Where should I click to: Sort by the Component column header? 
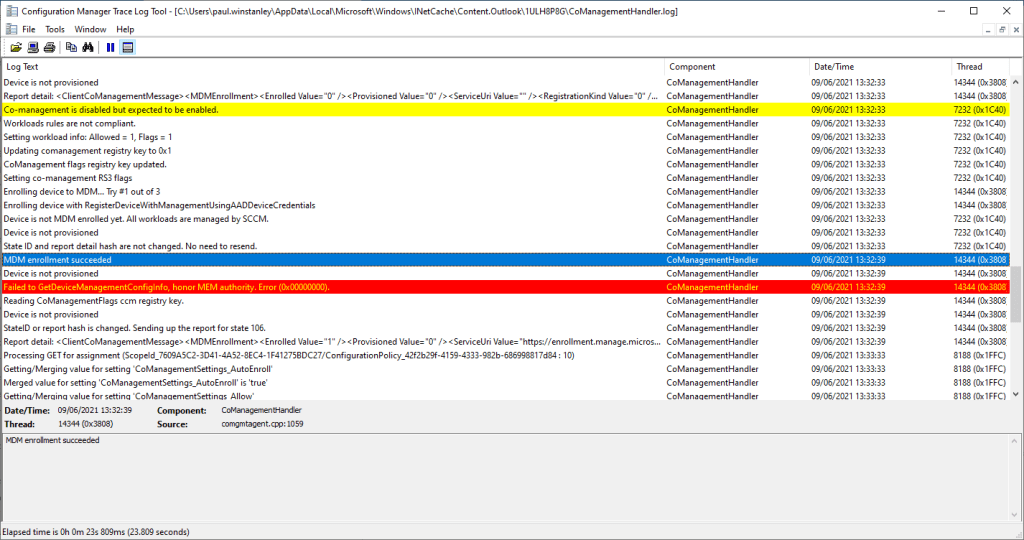click(x=735, y=67)
